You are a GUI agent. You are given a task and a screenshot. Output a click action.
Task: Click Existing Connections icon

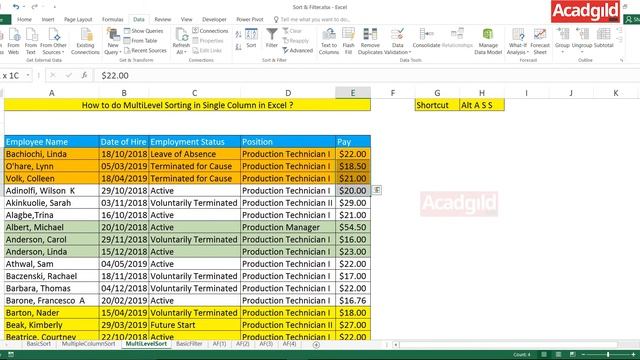[85, 41]
